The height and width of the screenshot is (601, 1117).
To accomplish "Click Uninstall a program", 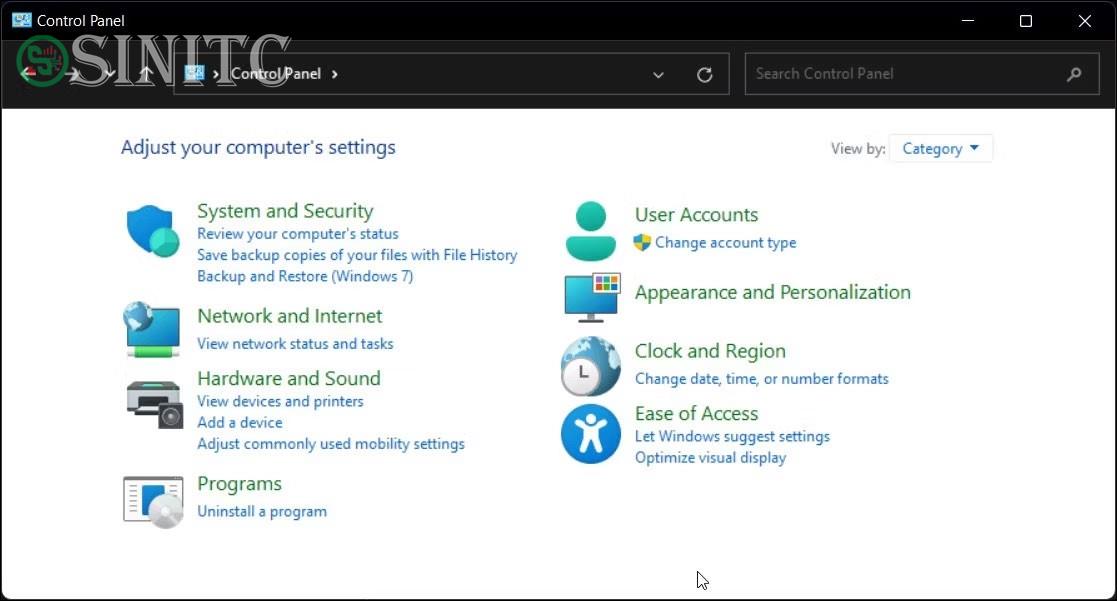I will [x=261, y=511].
